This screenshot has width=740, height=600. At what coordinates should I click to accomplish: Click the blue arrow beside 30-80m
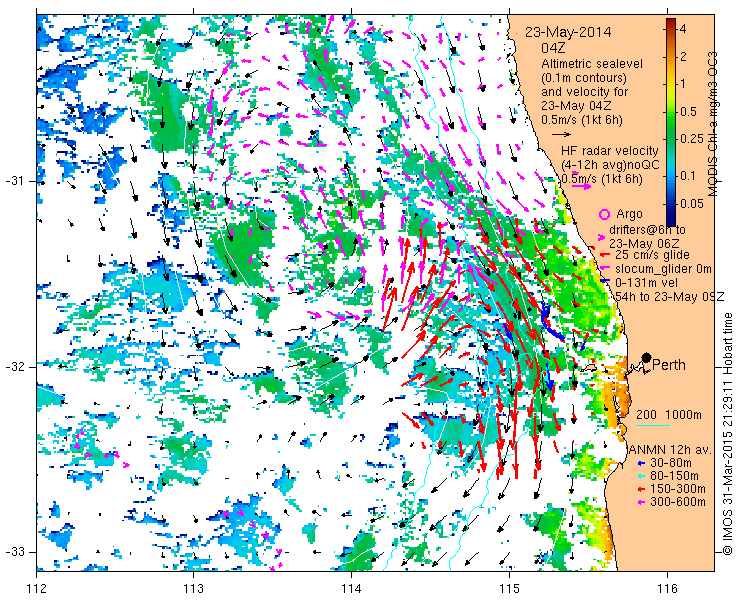click(x=641, y=464)
